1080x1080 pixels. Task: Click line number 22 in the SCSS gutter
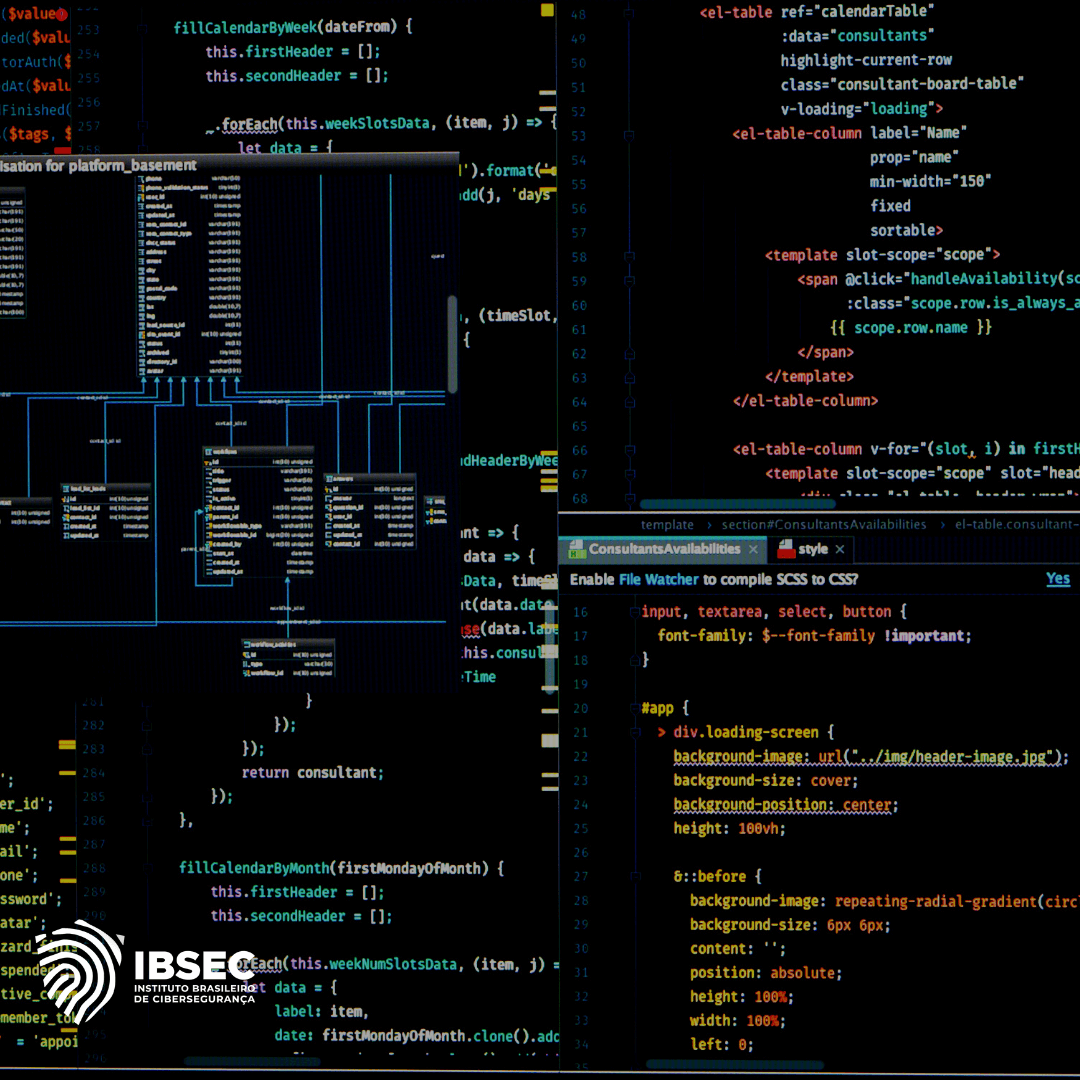pyautogui.click(x=581, y=757)
